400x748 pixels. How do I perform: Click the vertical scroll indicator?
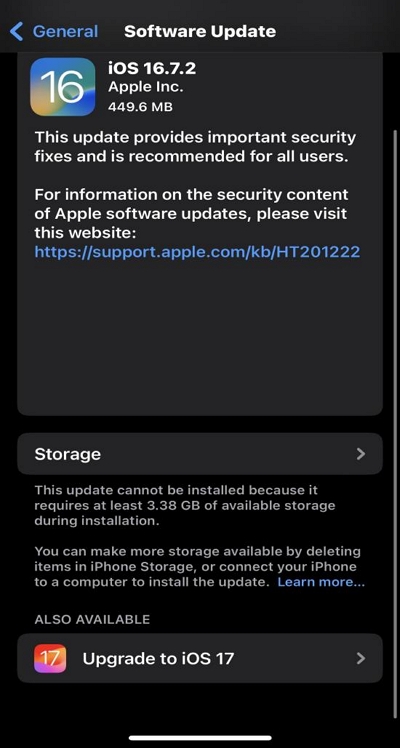(394, 267)
